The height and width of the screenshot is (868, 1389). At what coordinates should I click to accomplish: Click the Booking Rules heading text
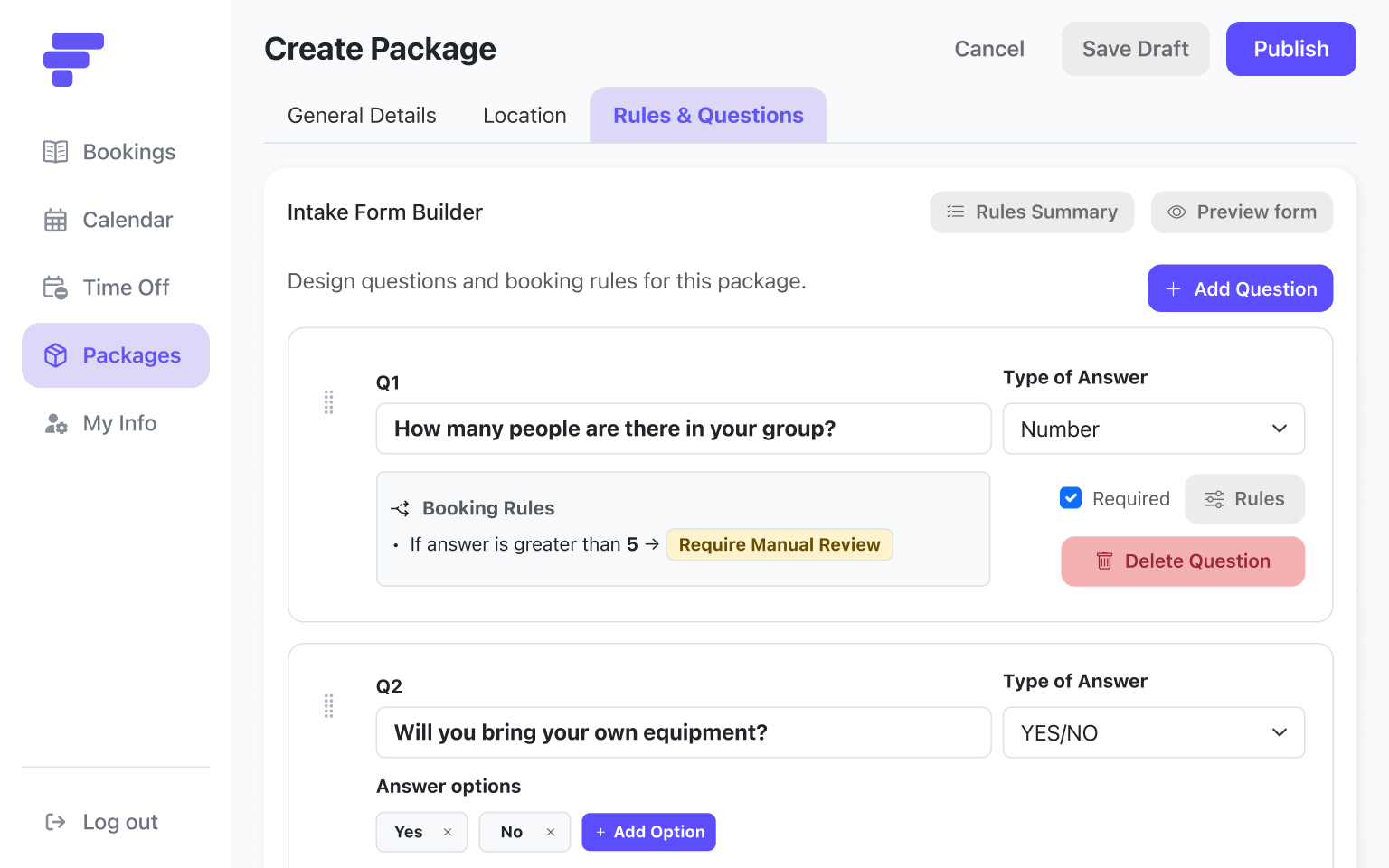coord(488,508)
